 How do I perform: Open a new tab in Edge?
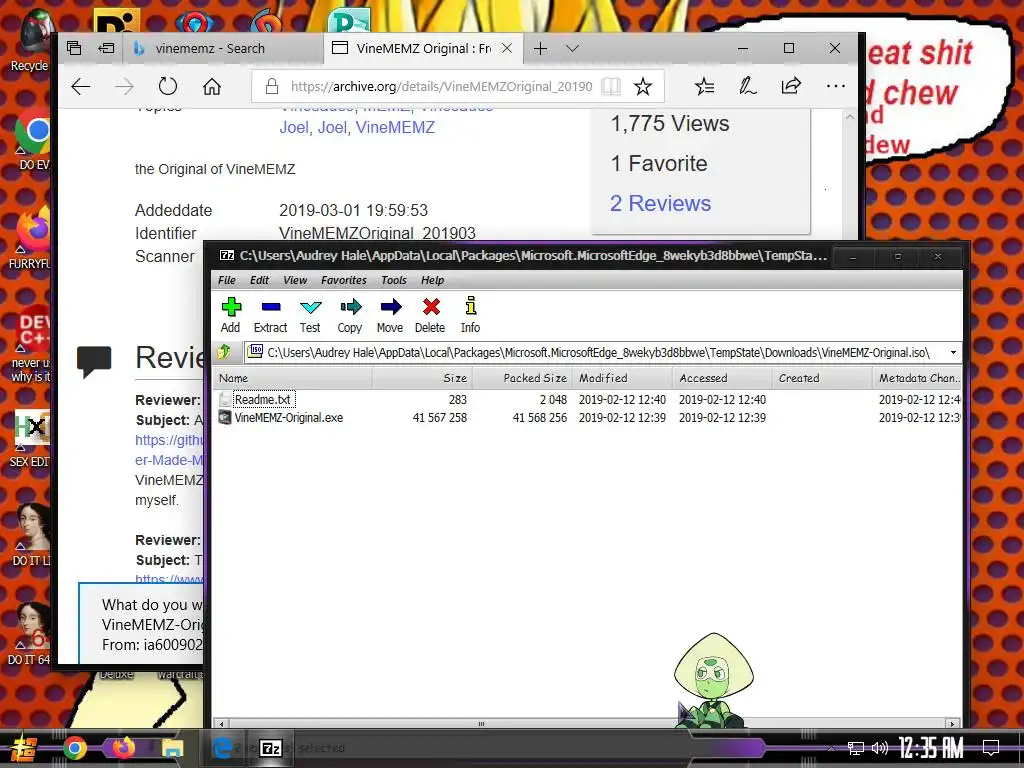click(x=540, y=48)
